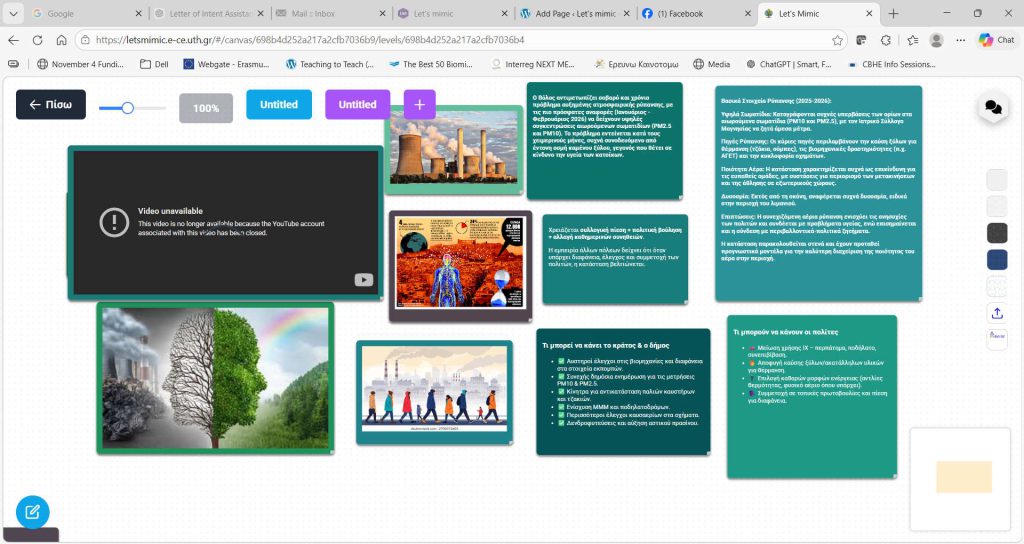Reset zoom with the 100% button

tap(205, 108)
